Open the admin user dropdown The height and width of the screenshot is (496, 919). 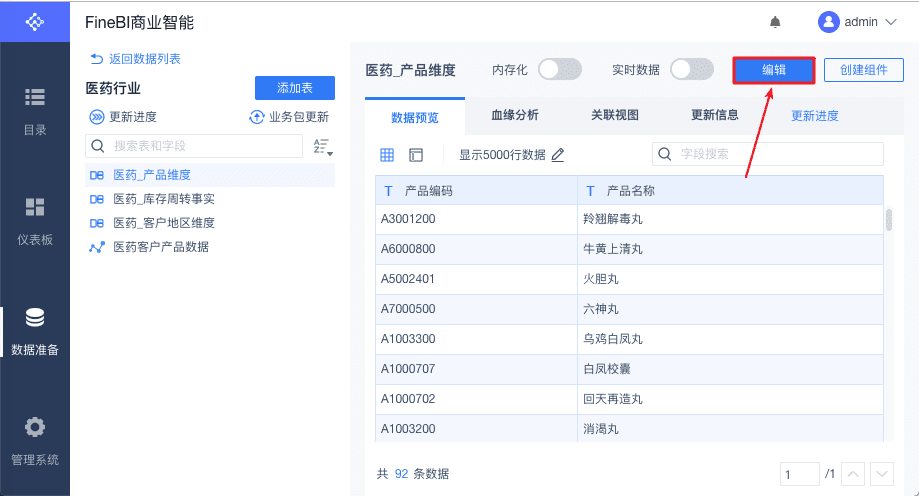[x=858, y=22]
